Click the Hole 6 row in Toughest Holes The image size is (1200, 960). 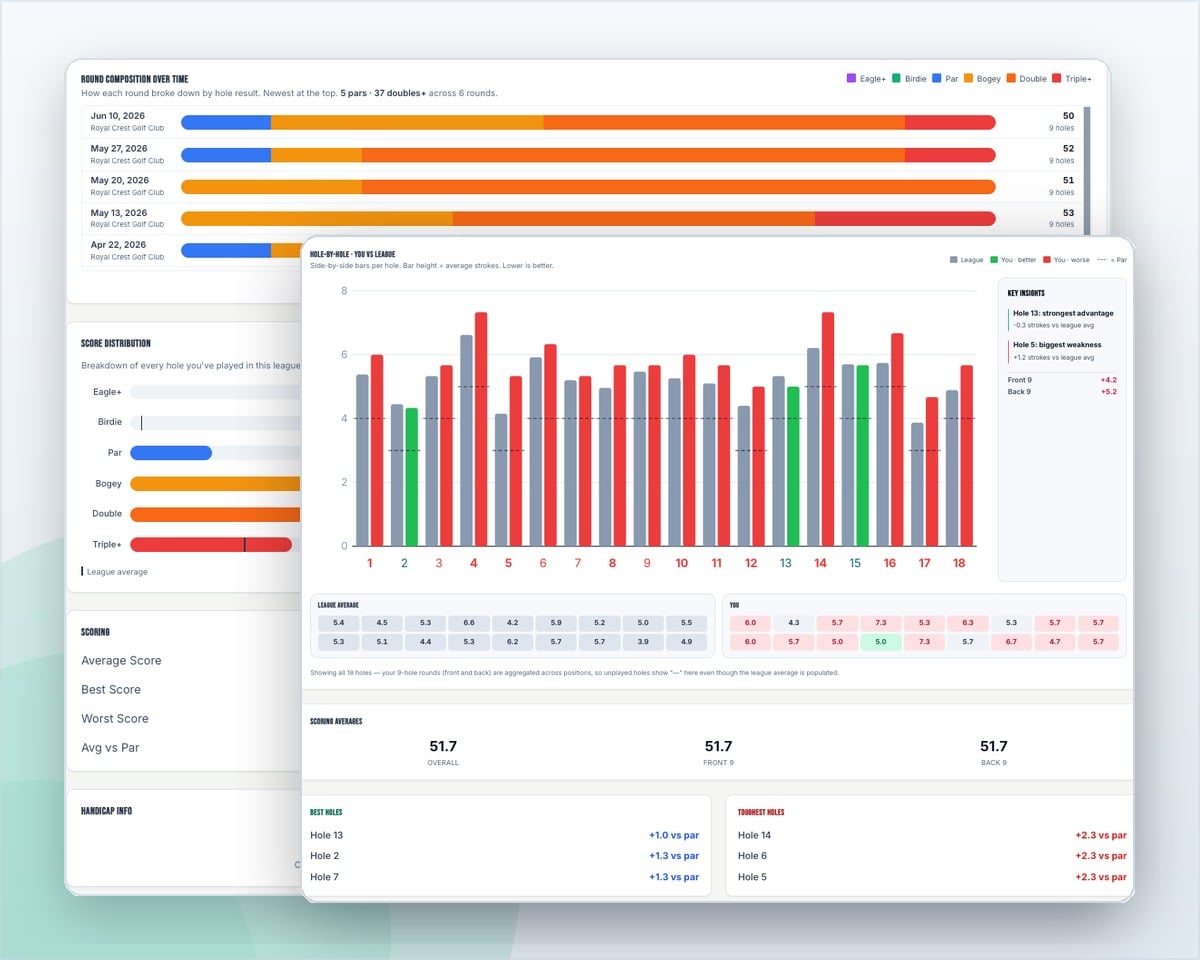pyautogui.click(x=932, y=856)
